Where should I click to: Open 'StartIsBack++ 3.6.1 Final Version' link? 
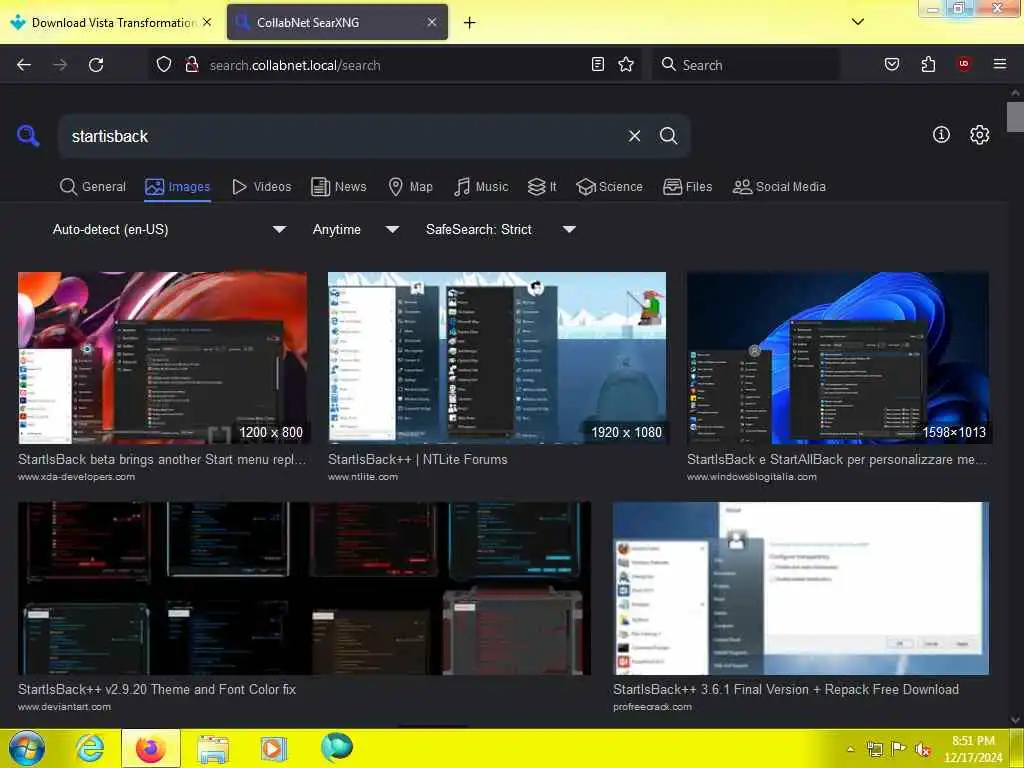pyautogui.click(x=786, y=689)
